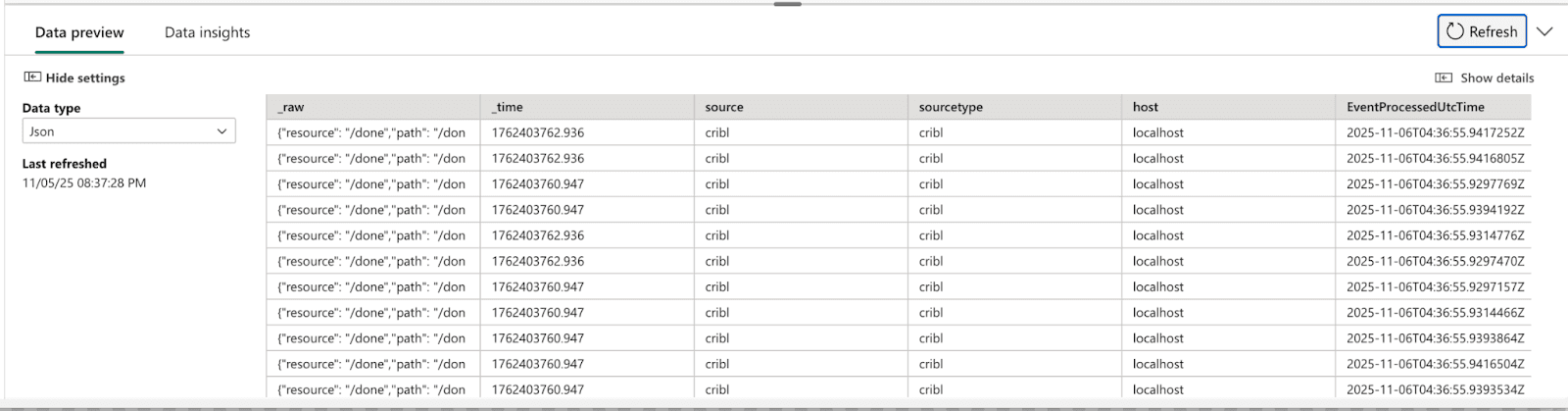1568x411 pixels.
Task: Click the Hide settings panel icon
Action: (32, 77)
